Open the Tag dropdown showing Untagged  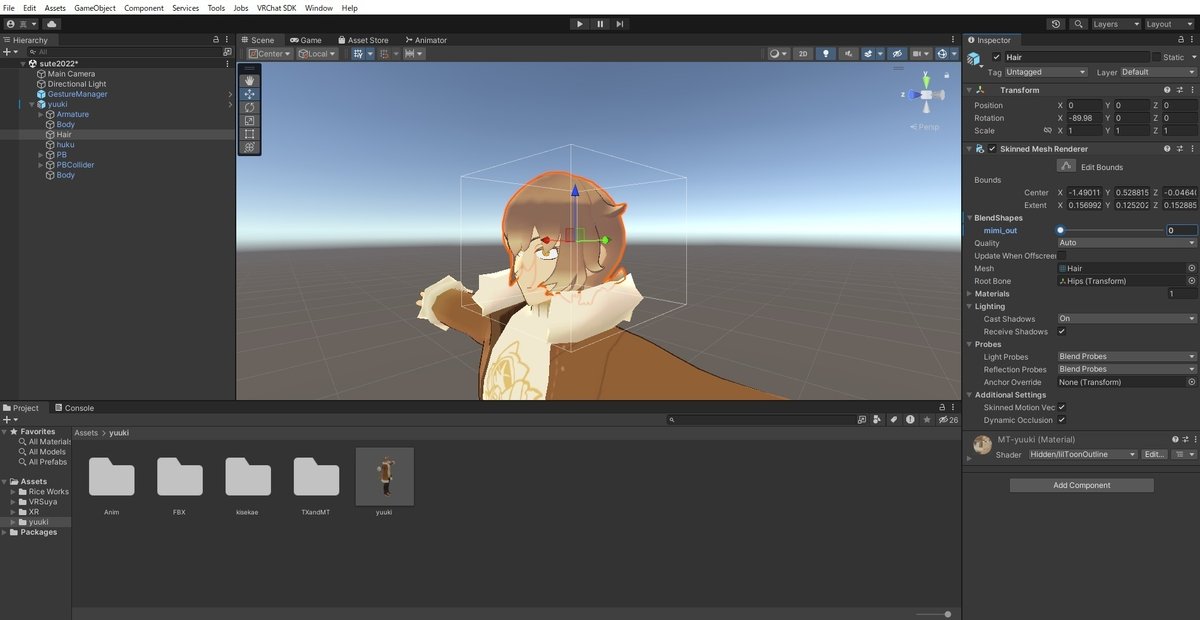1046,72
